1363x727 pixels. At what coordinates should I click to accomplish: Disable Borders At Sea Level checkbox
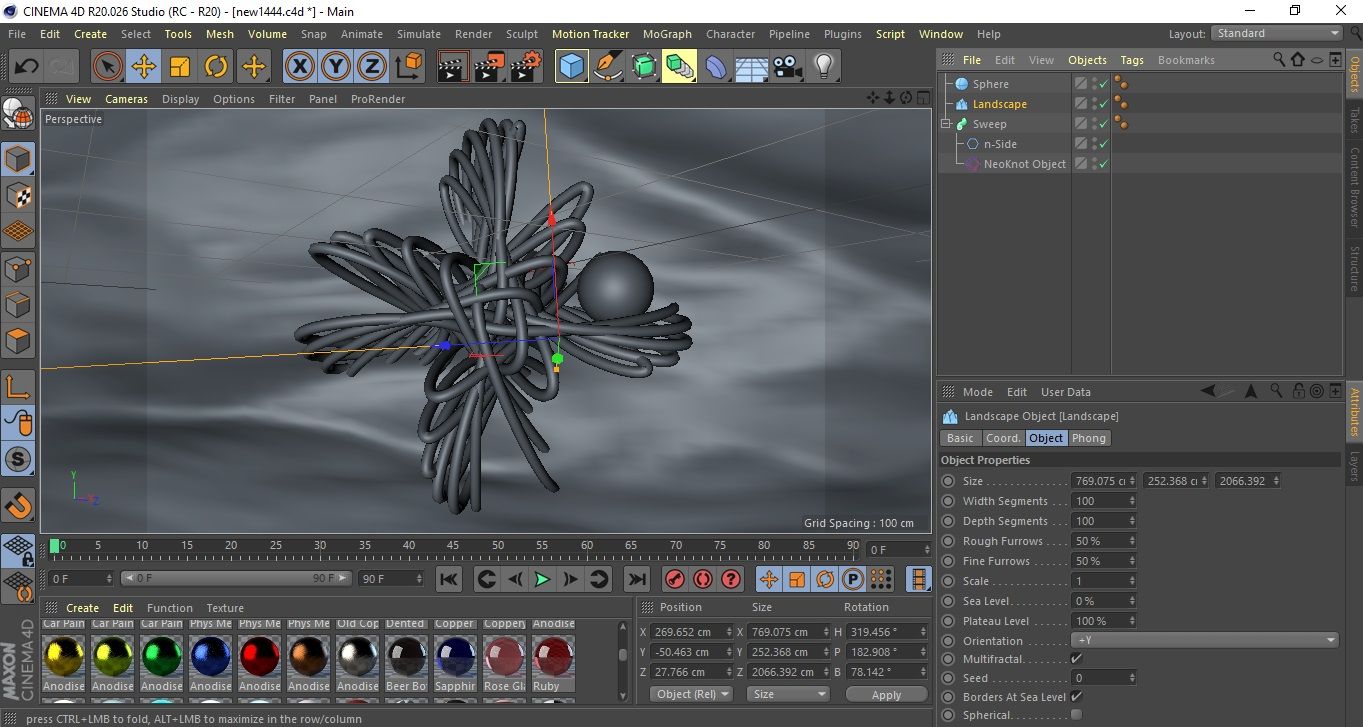(1076, 697)
